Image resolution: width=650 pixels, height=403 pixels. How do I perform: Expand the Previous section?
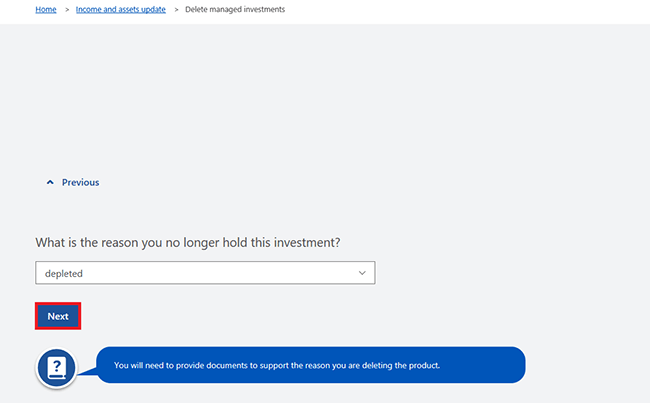(x=73, y=183)
